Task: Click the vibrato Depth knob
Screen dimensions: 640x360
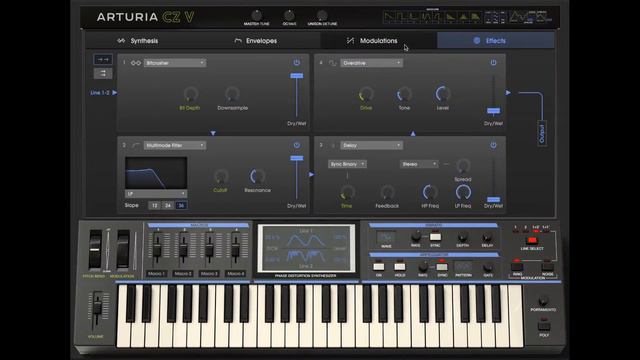Action: coord(462,237)
